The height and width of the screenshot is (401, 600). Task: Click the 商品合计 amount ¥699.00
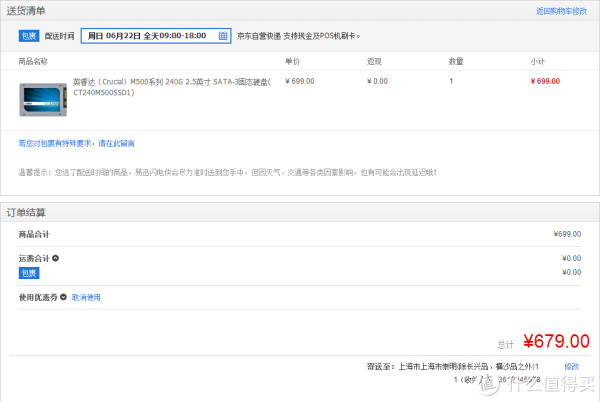coord(567,234)
